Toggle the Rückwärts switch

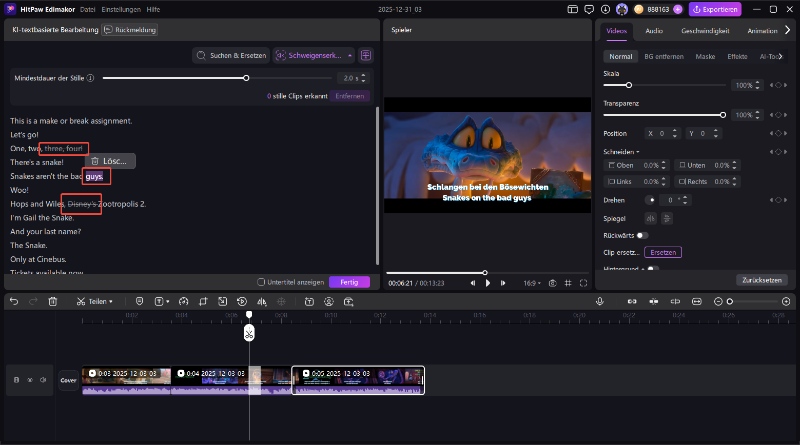(643, 235)
